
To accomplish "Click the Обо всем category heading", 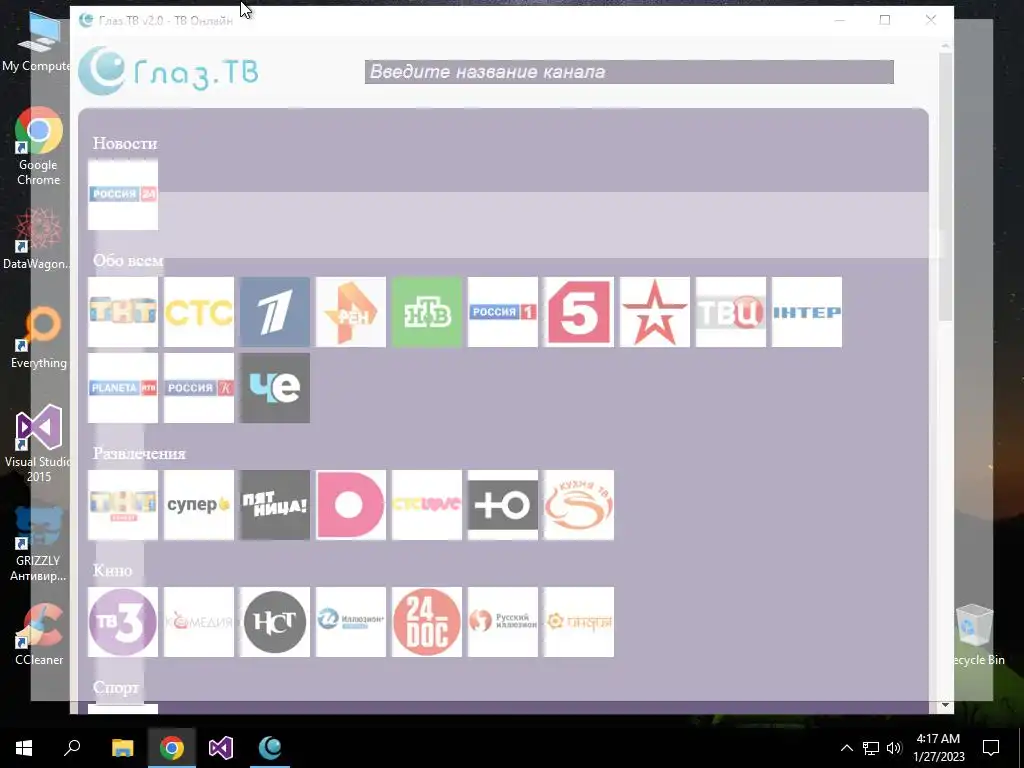I will click(128, 260).
